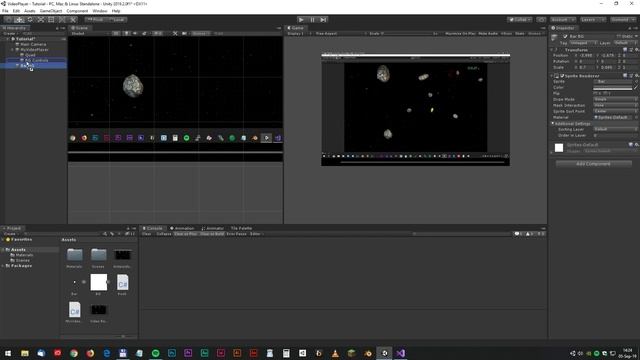Viewport: 640px width, 360px height.
Task: Collapse the Tutorial scene in Hierarchy
Action: (7, 39)
